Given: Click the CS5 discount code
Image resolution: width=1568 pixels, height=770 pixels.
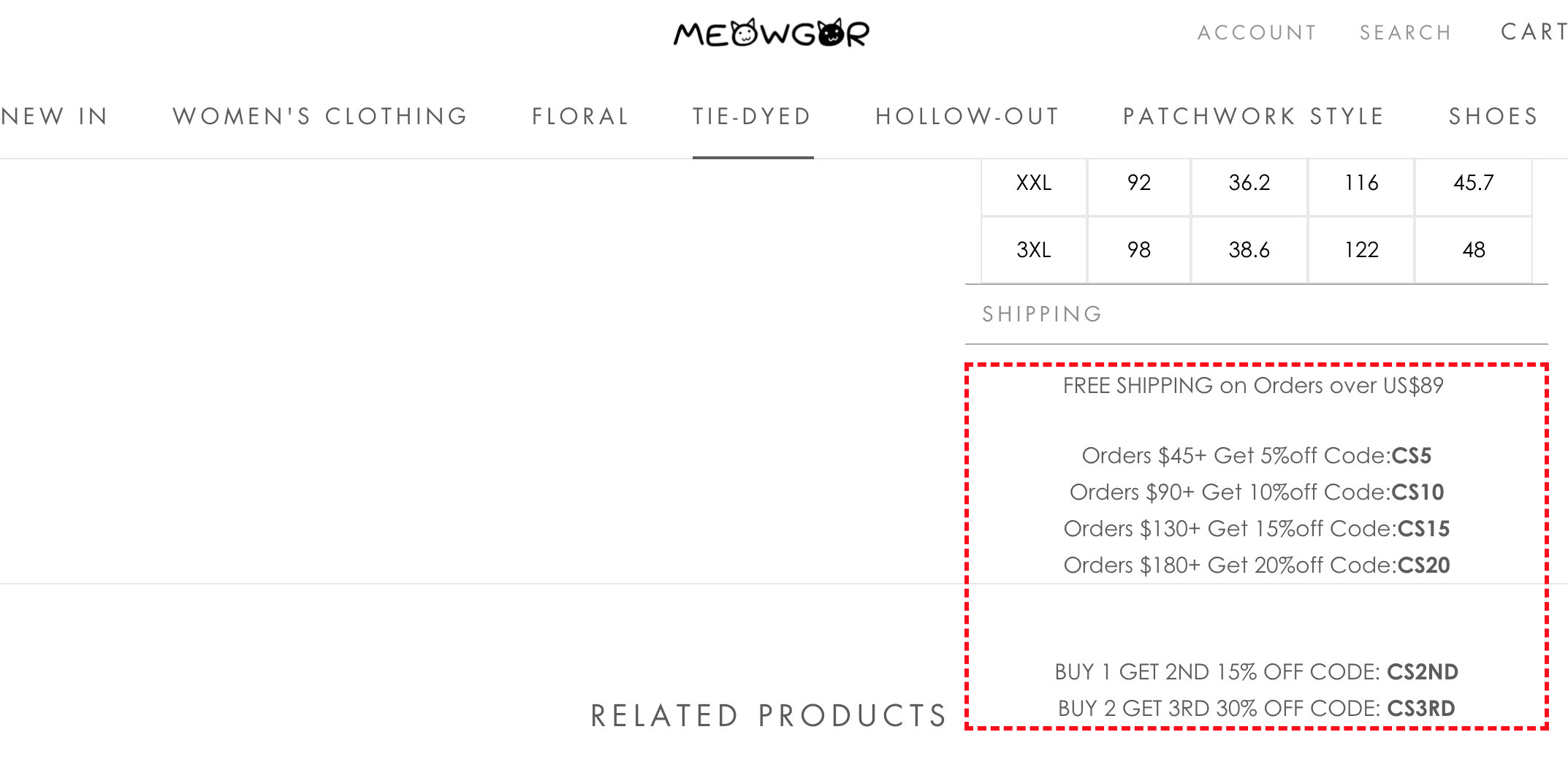Looking at the screenshot, I should [1411, 456].
